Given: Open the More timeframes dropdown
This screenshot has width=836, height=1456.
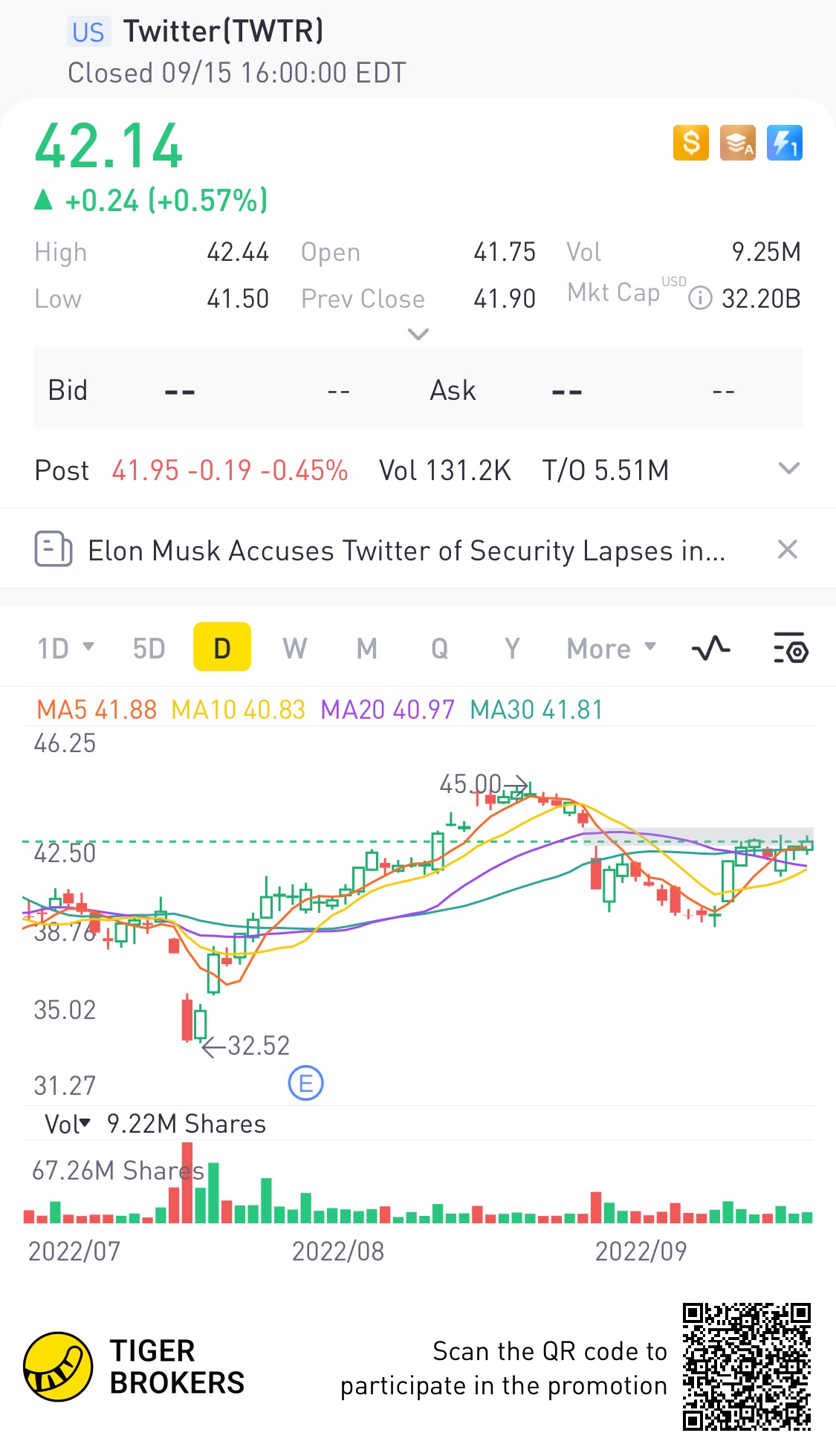Looking at the screenshot, I should (611, 648).
